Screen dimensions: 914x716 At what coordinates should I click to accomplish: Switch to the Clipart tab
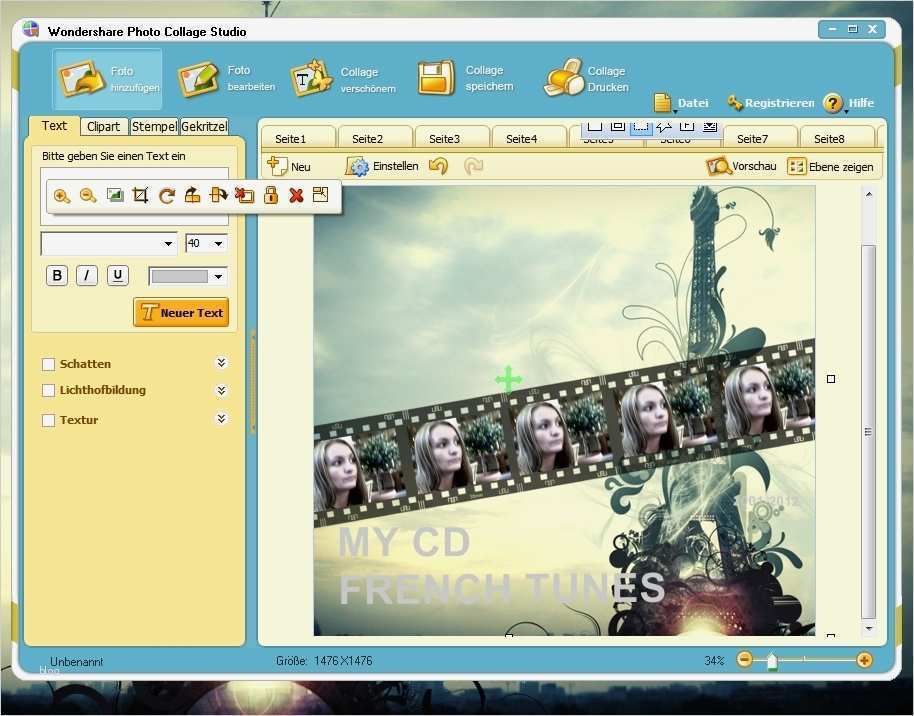[x=103, y=127]
